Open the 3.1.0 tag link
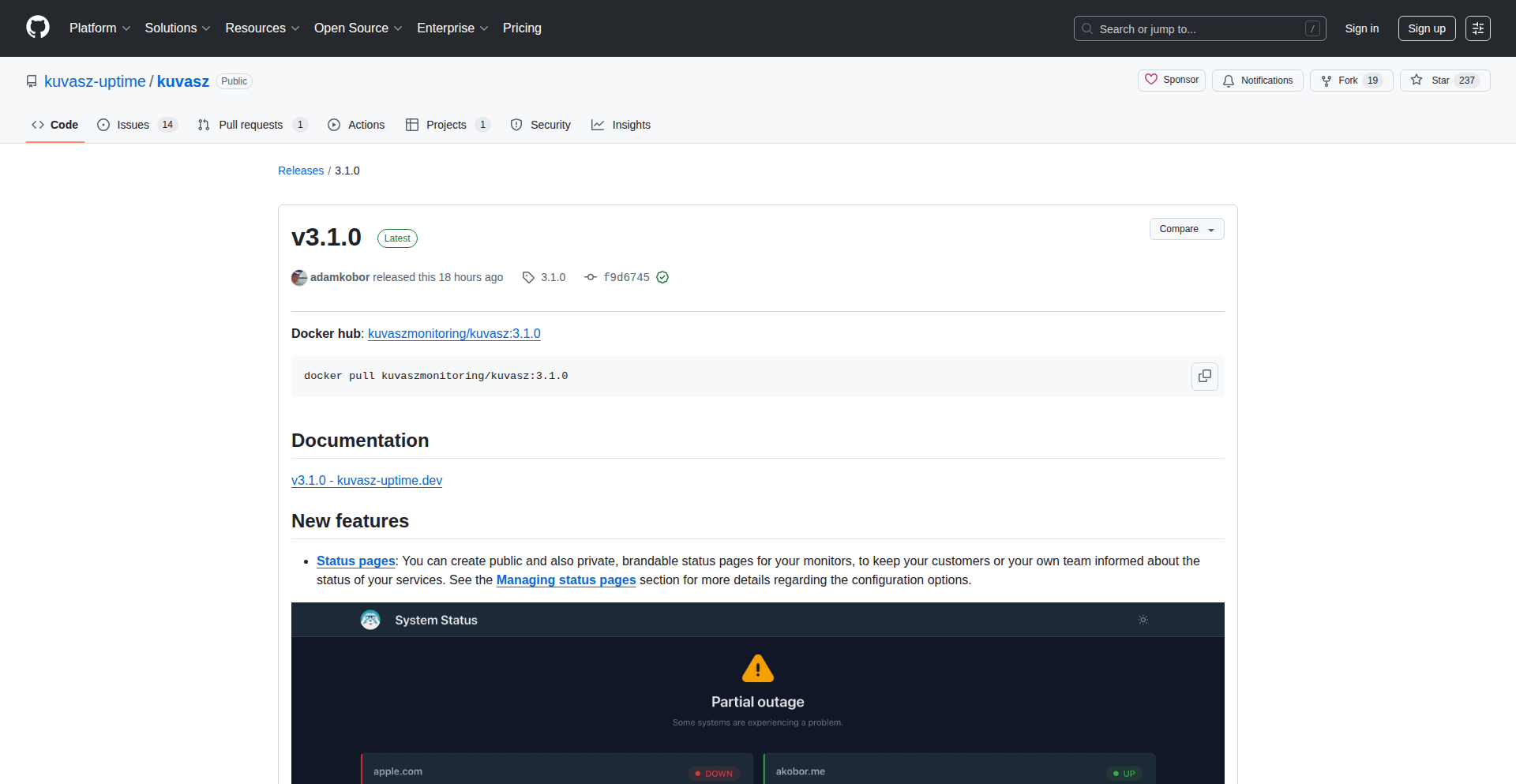The image size is (1516, 784). coord(544,277)
